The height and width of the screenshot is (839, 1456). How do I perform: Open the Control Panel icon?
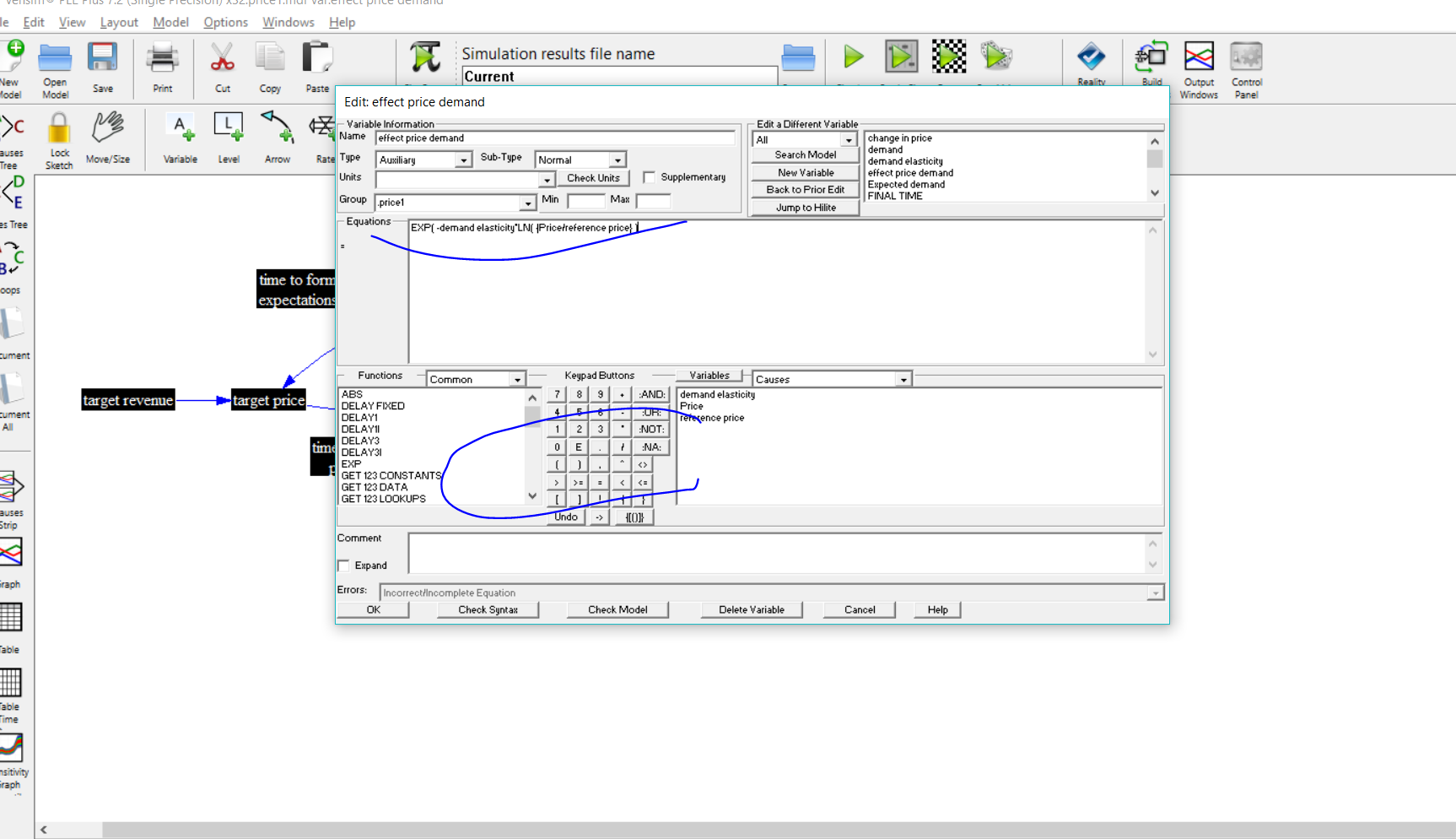(1246, 57)
